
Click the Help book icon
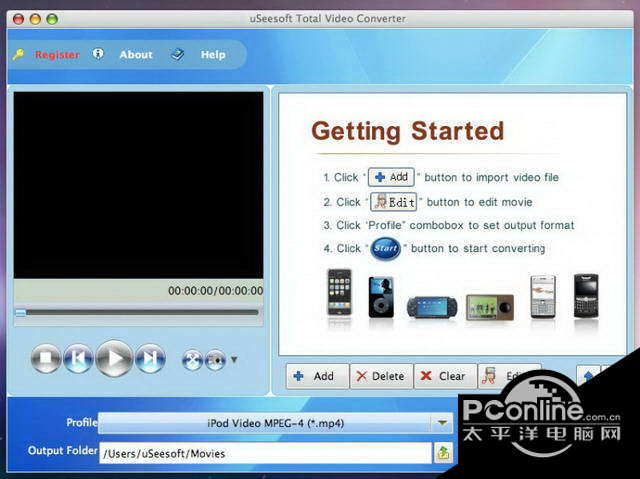[177, 54]
